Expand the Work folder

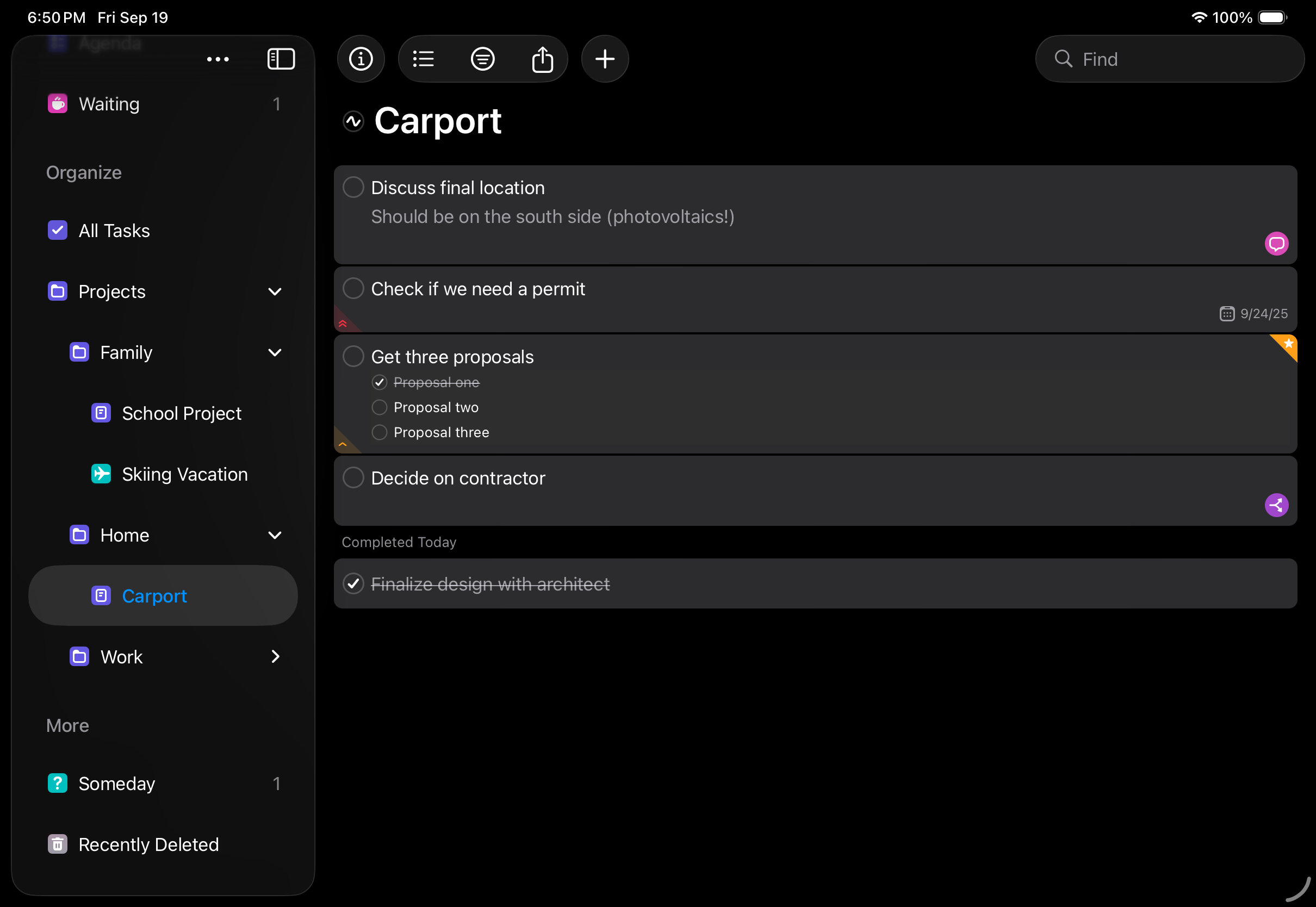[x=275, y=656]
